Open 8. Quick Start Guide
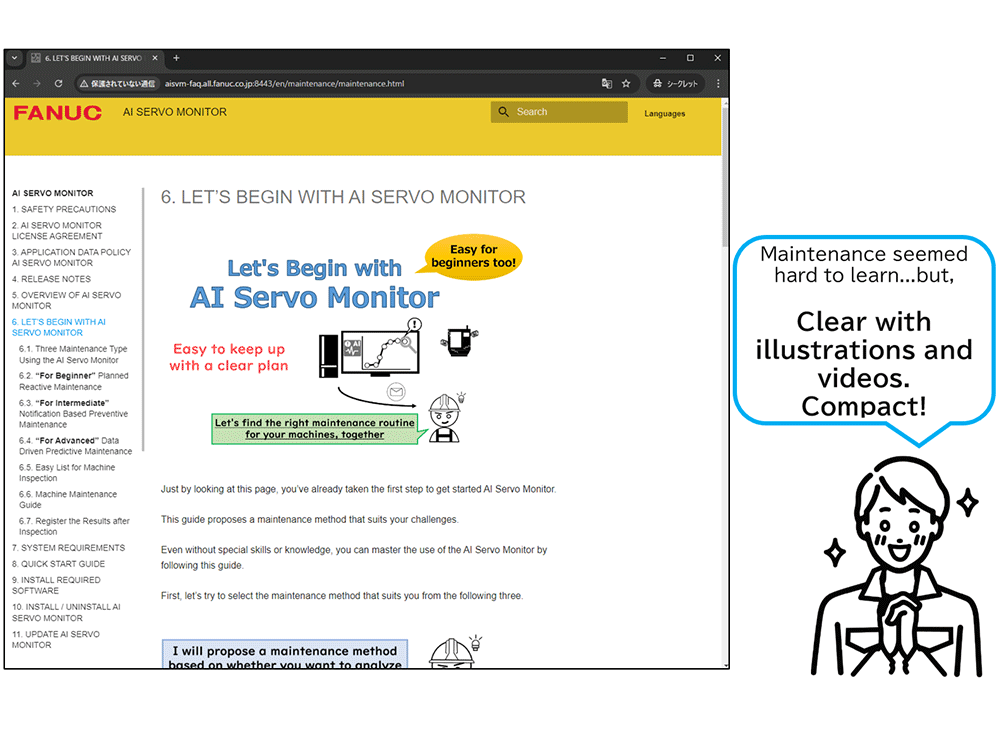Image resolution: width=1000 pixels, height=750 pixels. click(58, 564)
